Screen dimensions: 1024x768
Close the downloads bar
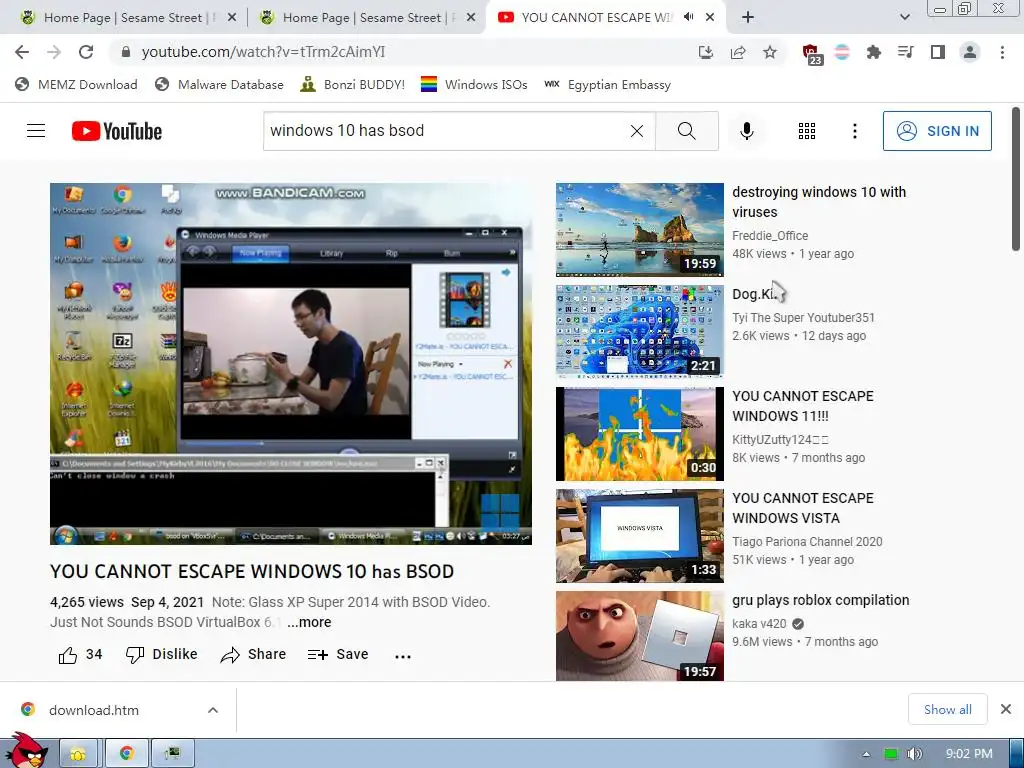tap(1006, 709)
